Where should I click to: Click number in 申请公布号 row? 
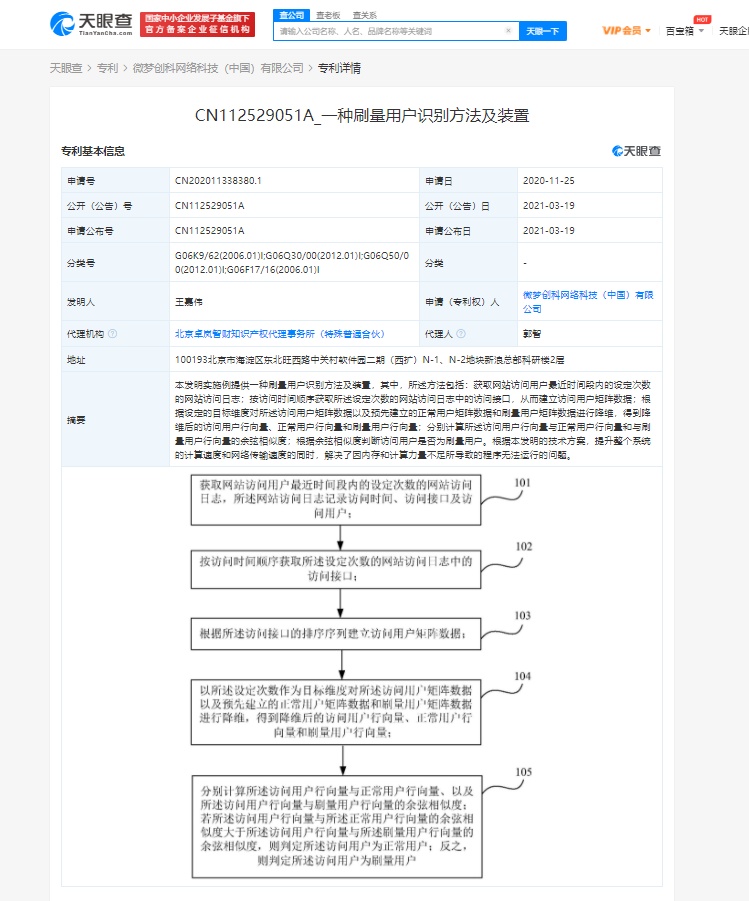210,230
